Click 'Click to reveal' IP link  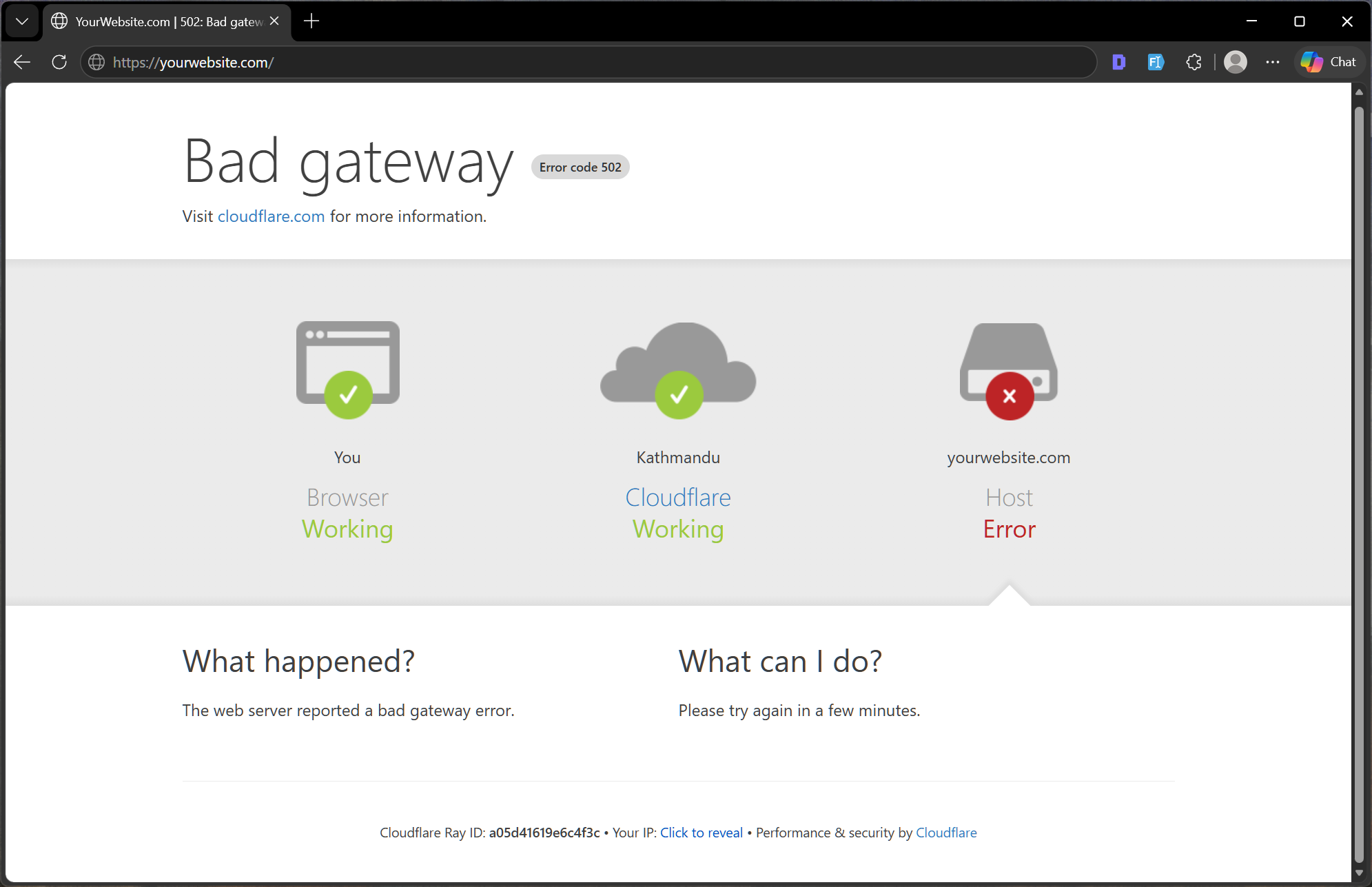pos(702,833)
